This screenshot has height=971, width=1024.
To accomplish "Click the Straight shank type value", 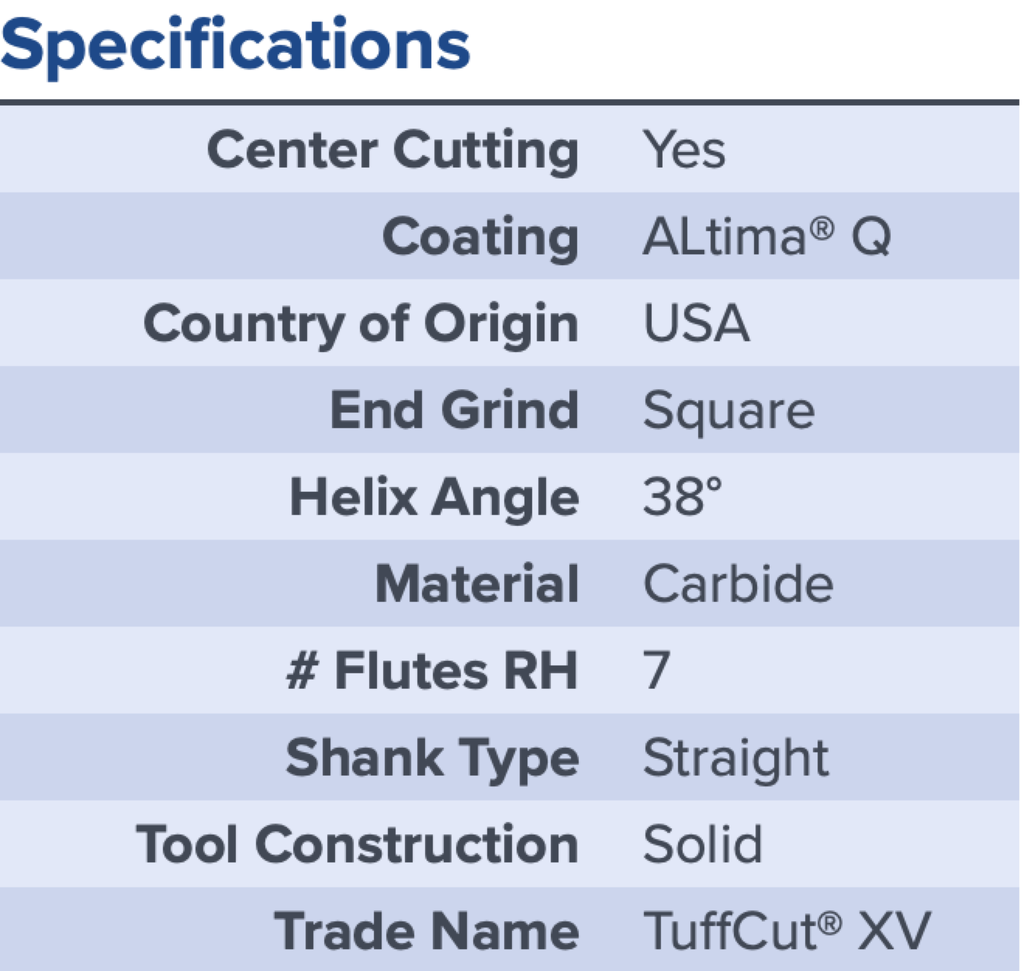I will [736, 758].
